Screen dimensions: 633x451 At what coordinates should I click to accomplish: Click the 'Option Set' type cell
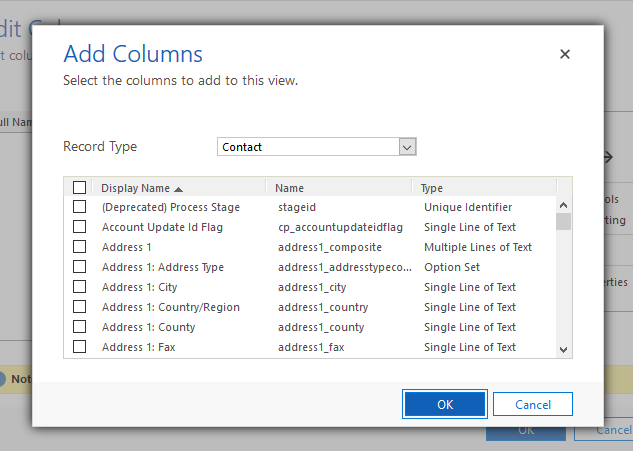pos(452,267)
